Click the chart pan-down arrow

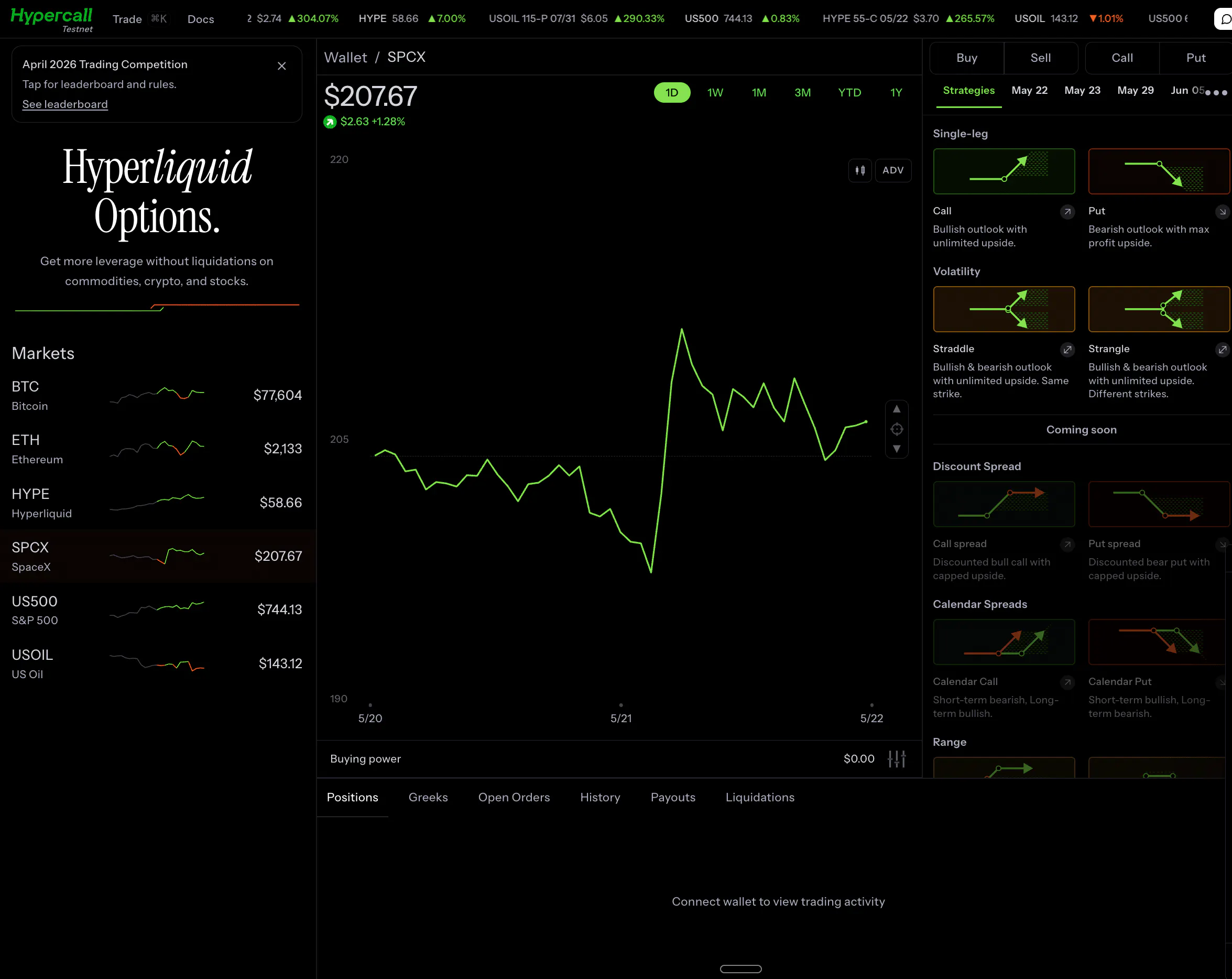[897, 449]
